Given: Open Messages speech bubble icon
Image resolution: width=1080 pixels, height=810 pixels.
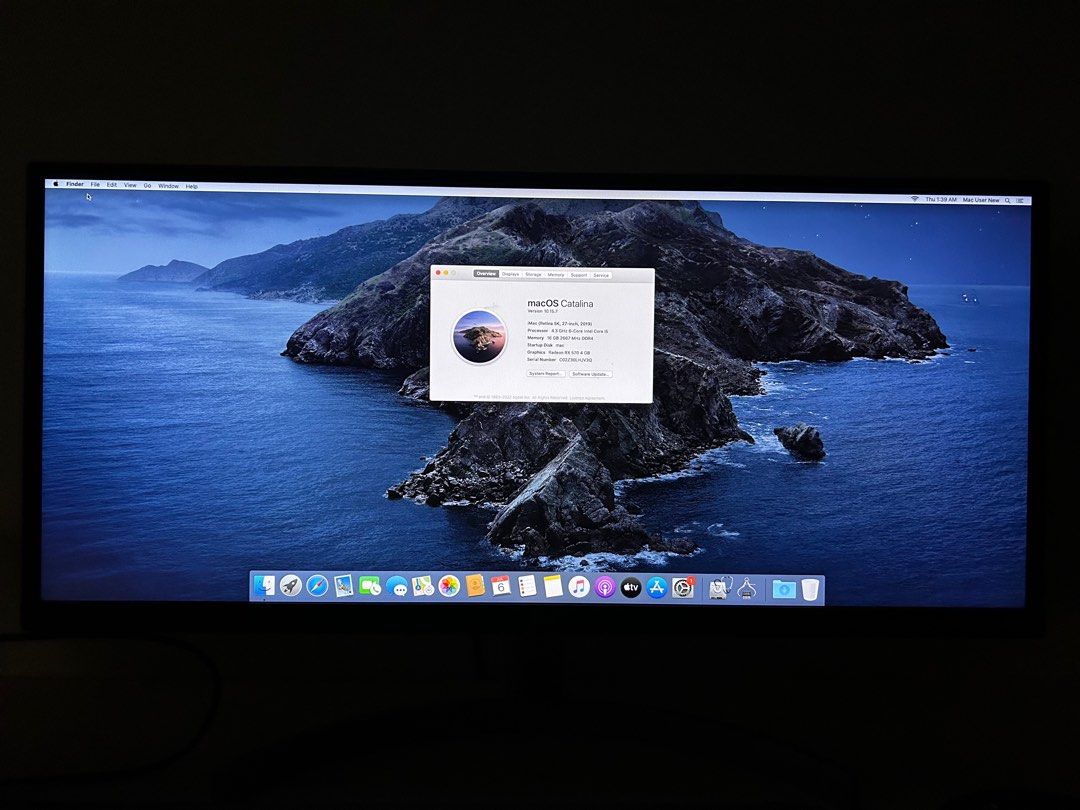Looking at the screenshot, I should point(396,586).
